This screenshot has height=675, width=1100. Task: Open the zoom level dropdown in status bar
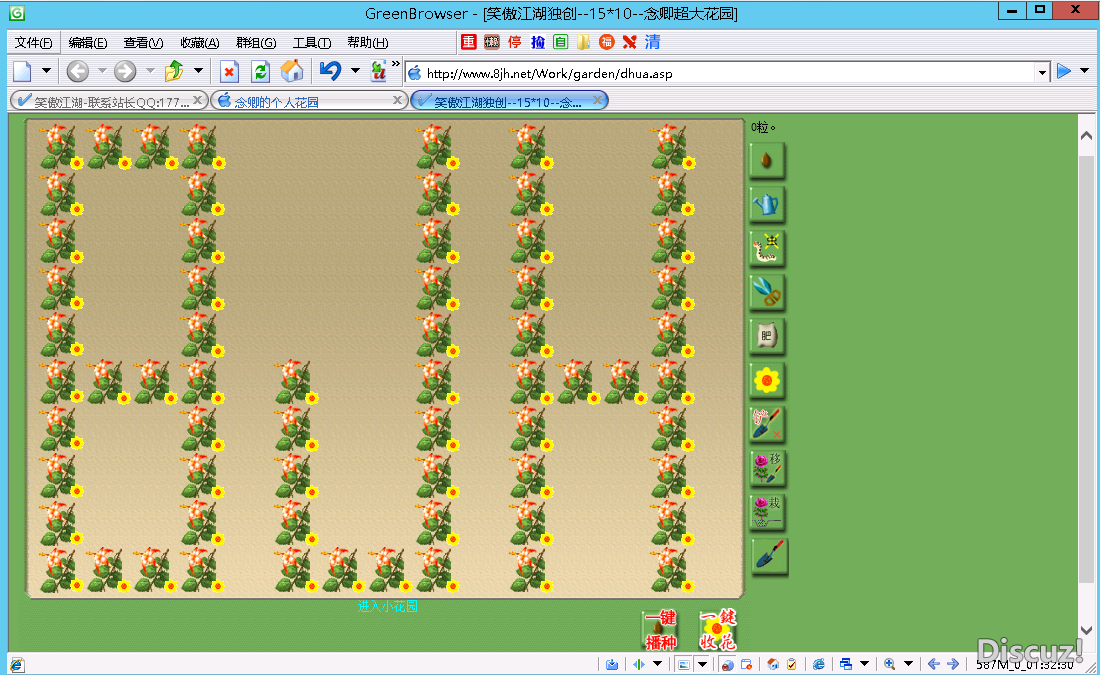908,664
